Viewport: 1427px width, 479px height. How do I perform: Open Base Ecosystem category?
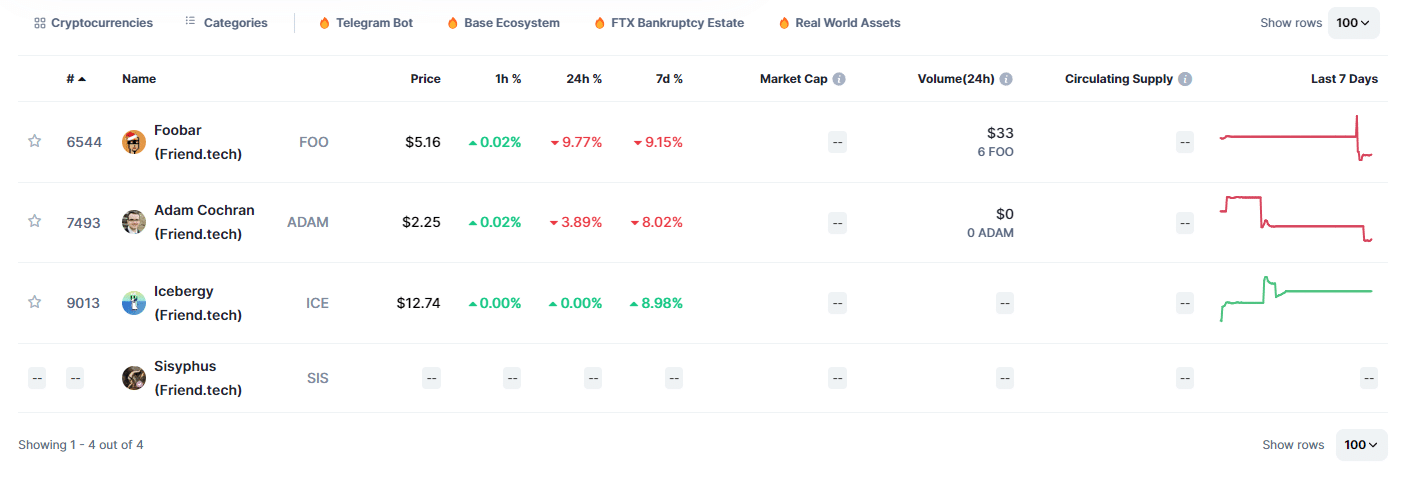click(503, 23)
